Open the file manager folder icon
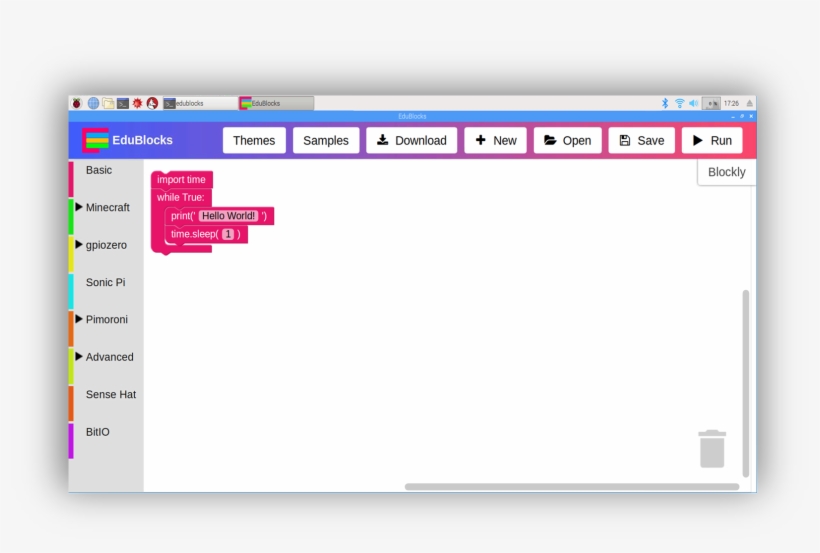Screen dimensions: 820x553 click(108, 103)
